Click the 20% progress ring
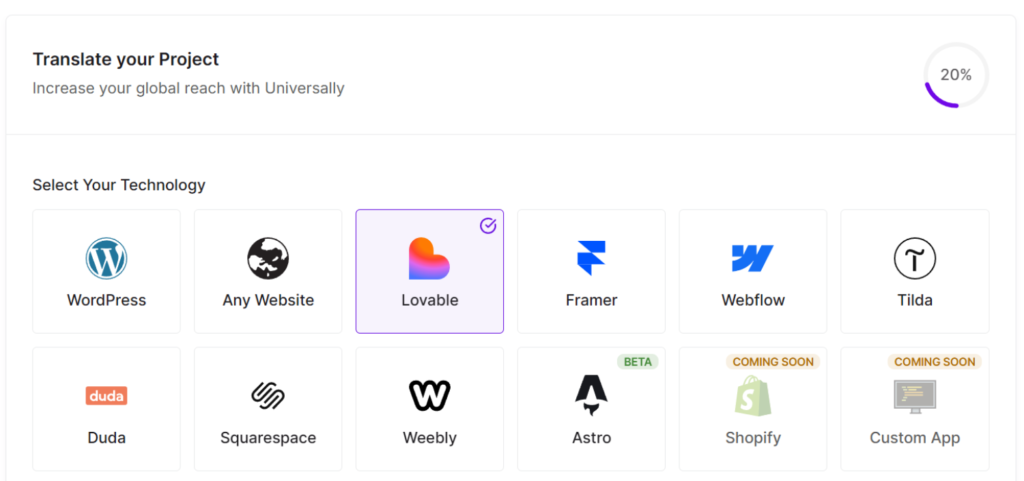This screenshot has height=481, width=1024. tap(956, 75)
